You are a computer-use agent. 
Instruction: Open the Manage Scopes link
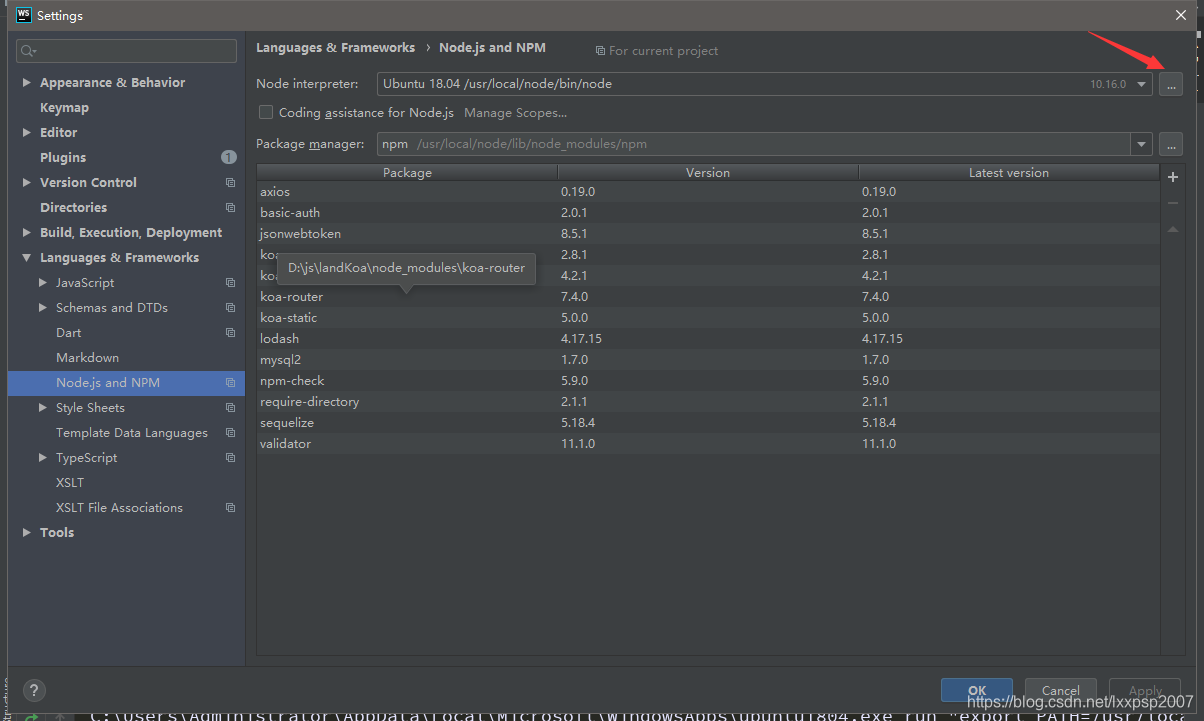click(515, 113)
